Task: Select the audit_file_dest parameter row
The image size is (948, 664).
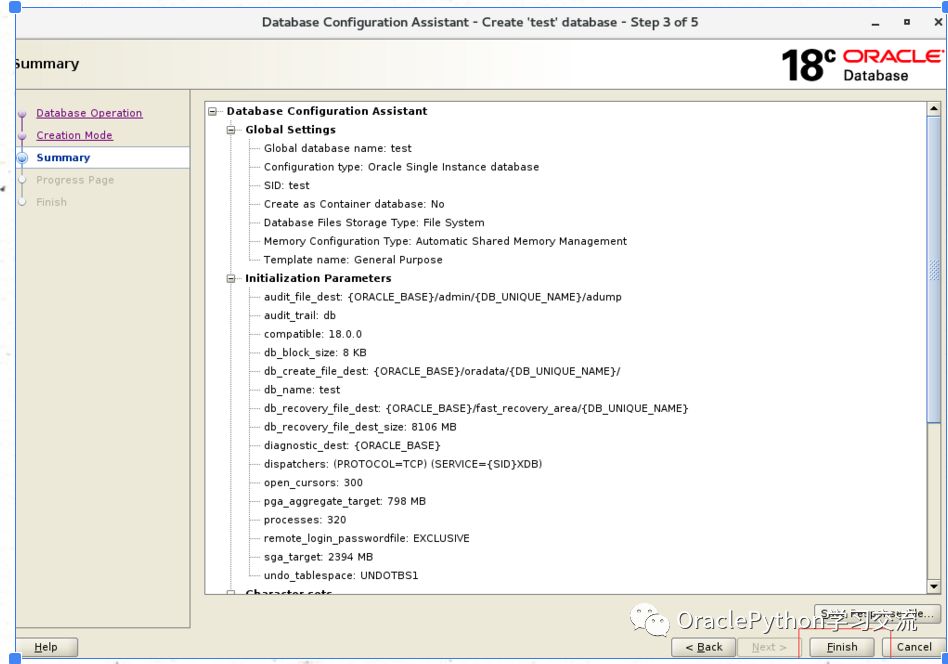Action: (443, 298)
